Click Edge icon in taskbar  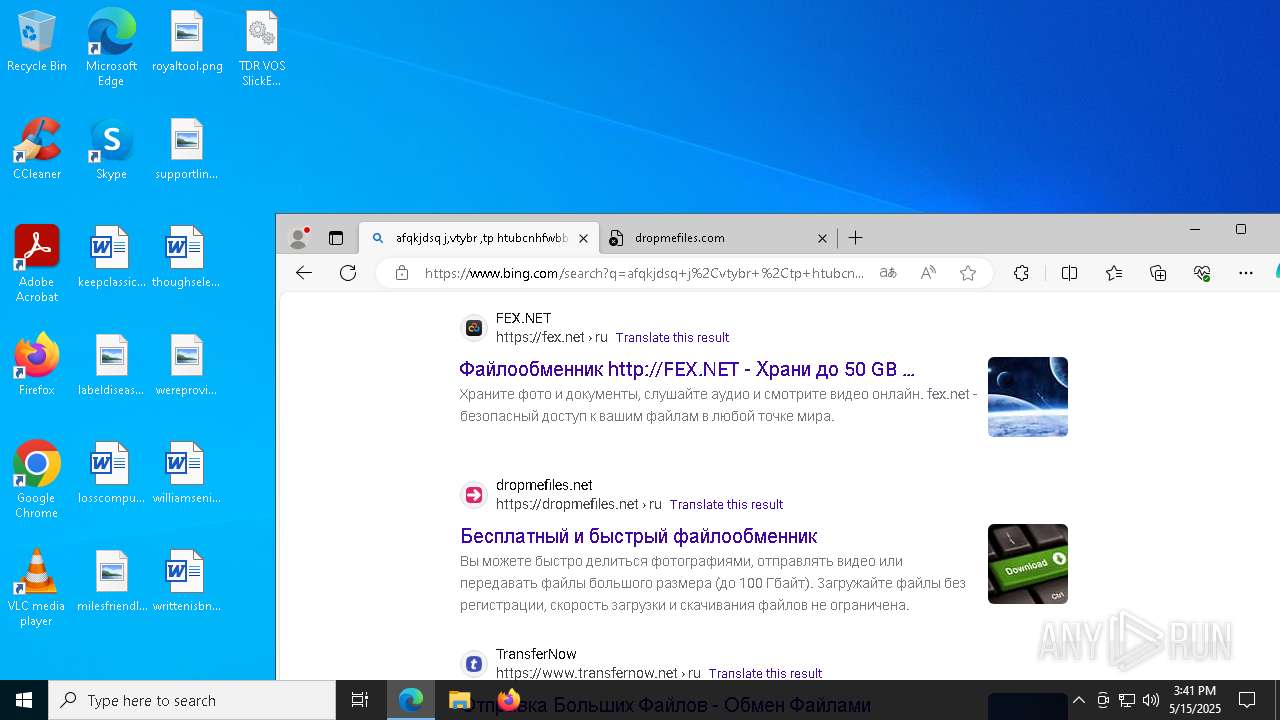(x=411, y=700)
